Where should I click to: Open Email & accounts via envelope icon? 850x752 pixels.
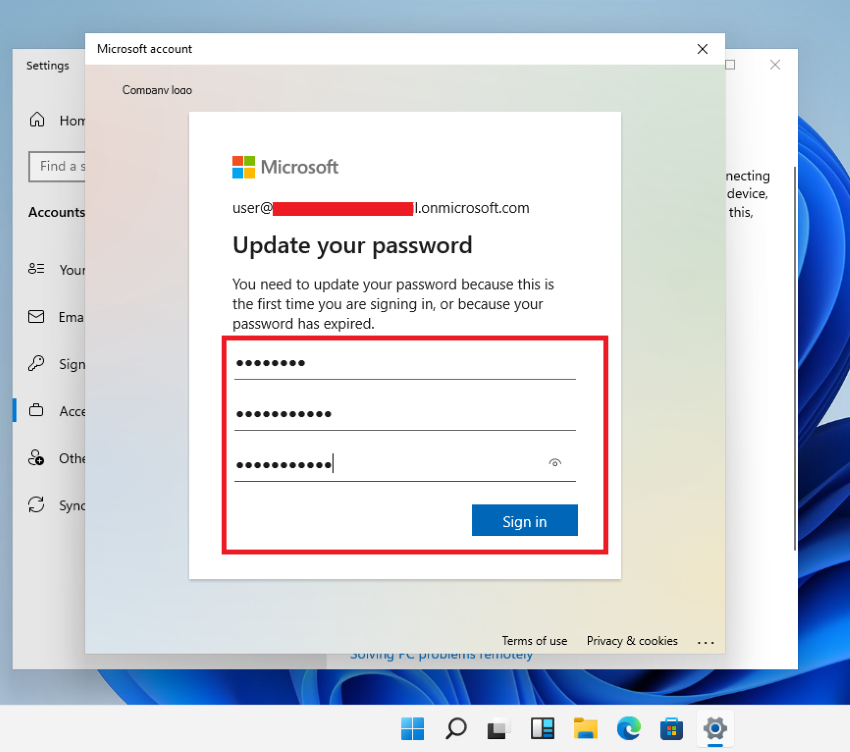[x=38, y=317]
